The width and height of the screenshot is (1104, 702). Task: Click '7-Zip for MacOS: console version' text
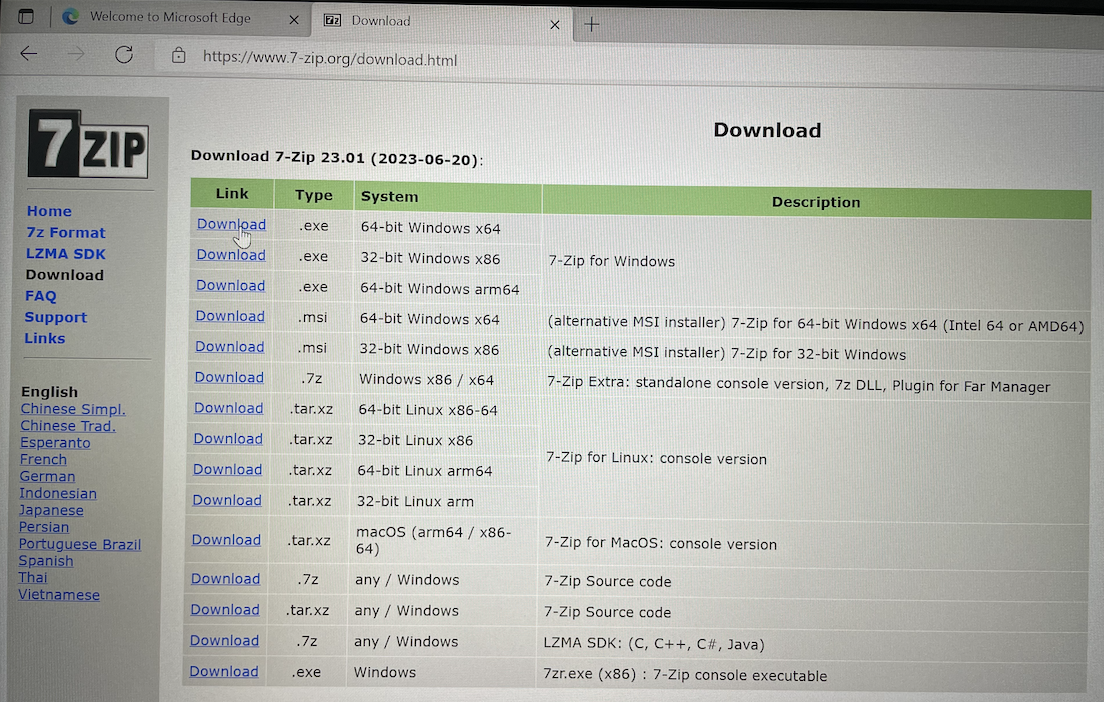click(x=660, y=544)
